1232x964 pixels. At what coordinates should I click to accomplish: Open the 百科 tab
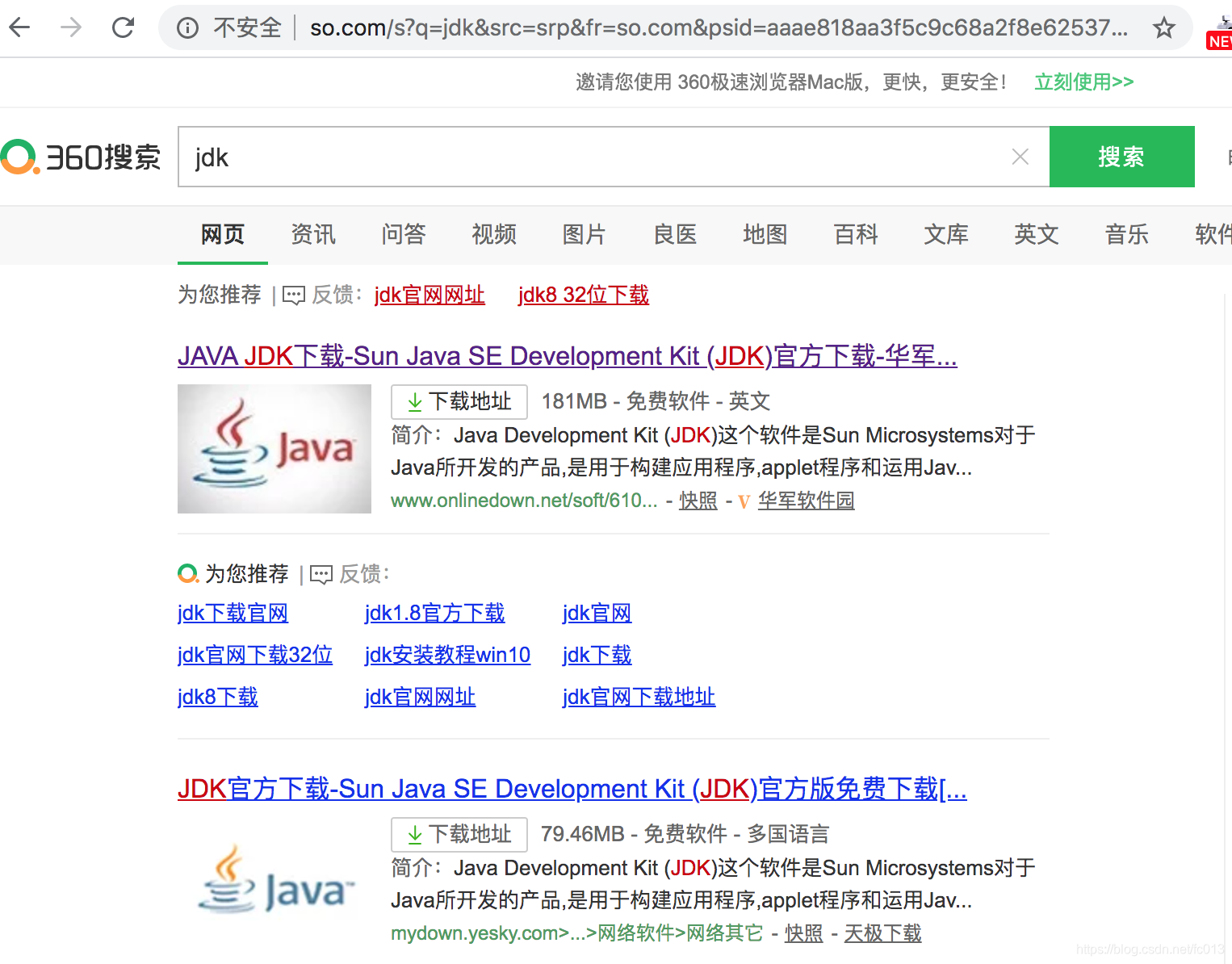click(856, 234)
